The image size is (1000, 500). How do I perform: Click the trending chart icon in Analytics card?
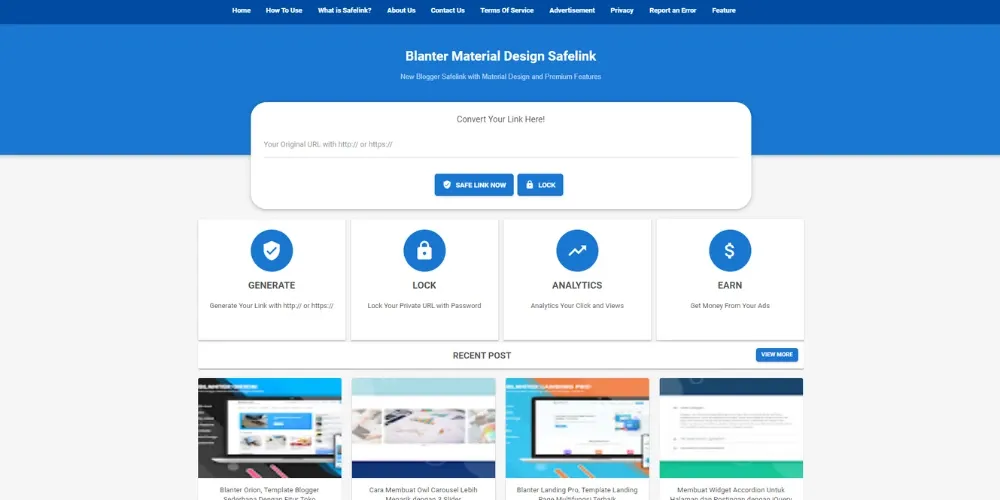click(x=577, y=251)
